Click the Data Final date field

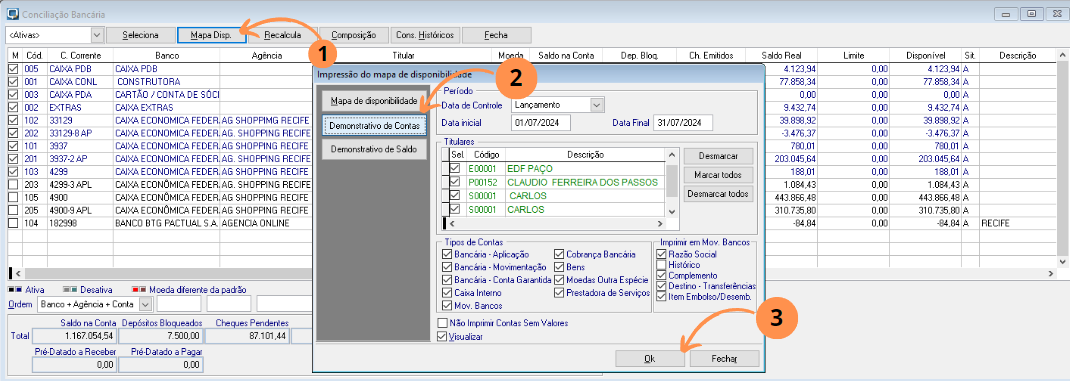click(x=683, y=123)
